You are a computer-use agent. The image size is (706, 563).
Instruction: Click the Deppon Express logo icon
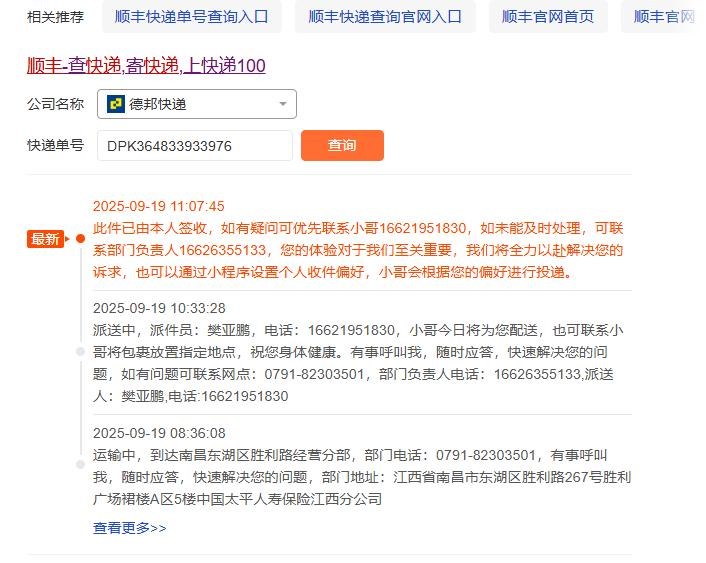(116, 104)
